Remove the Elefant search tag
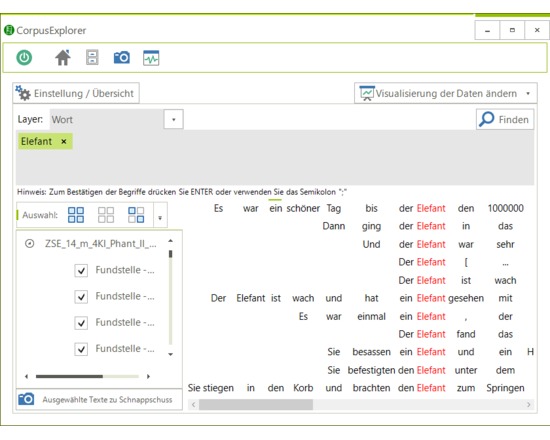The height and width of the screenshot is (440, 550). tap(64, 141)
